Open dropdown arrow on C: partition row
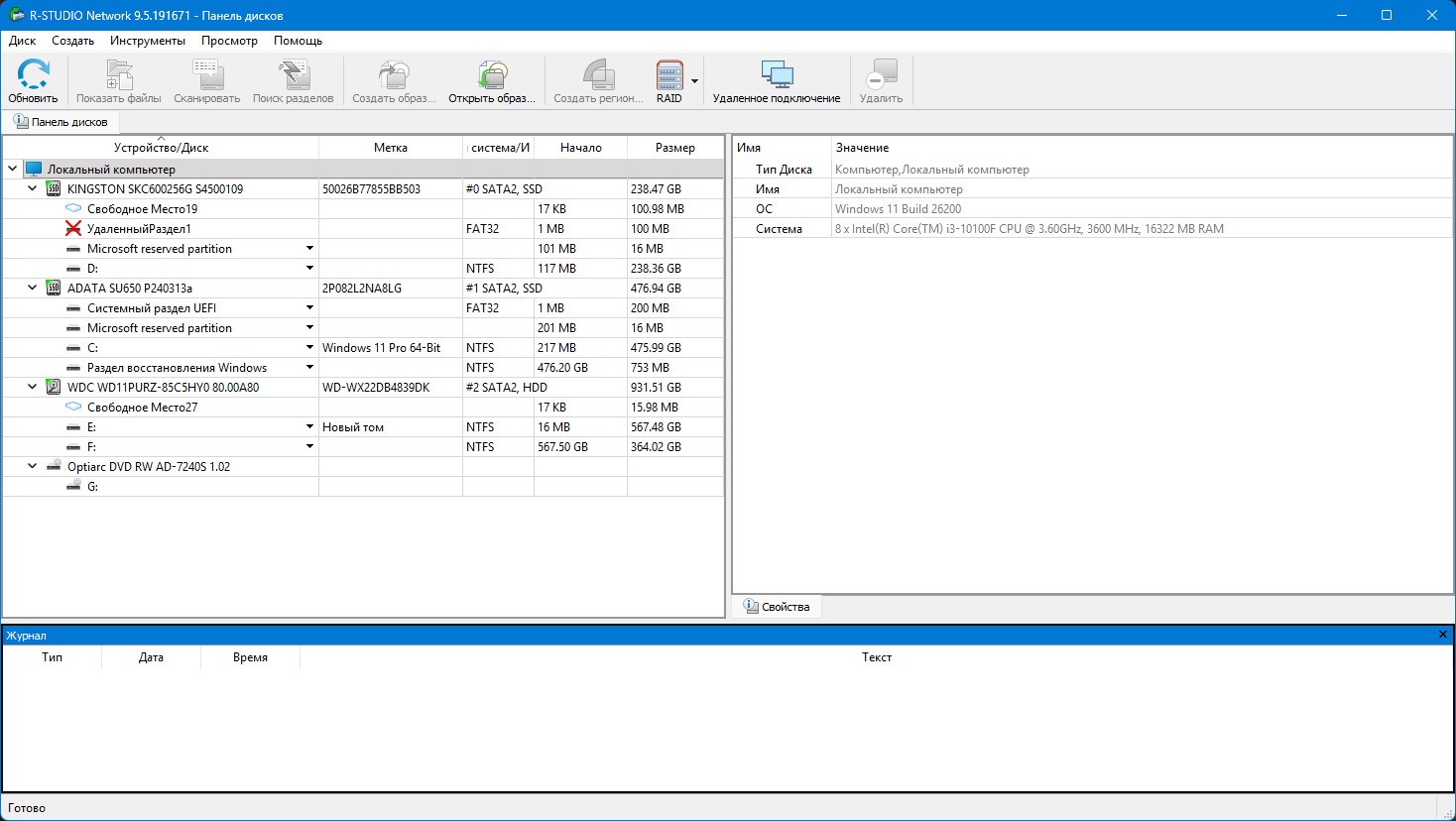Viewport: 1456px width, 821px height. click(x=309, y=348)
